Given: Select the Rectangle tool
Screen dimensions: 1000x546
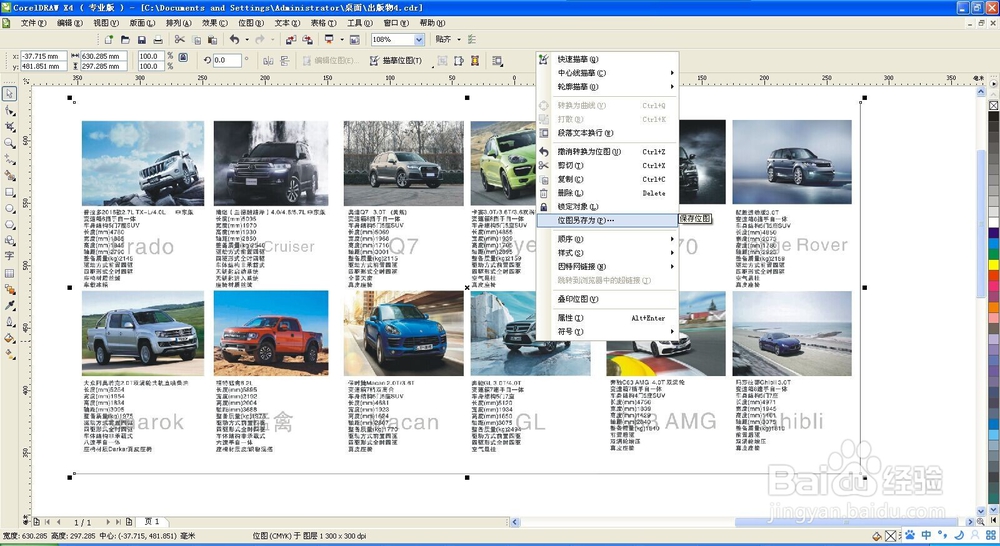Looking at the screenshot, I should [x=10, y=192].
